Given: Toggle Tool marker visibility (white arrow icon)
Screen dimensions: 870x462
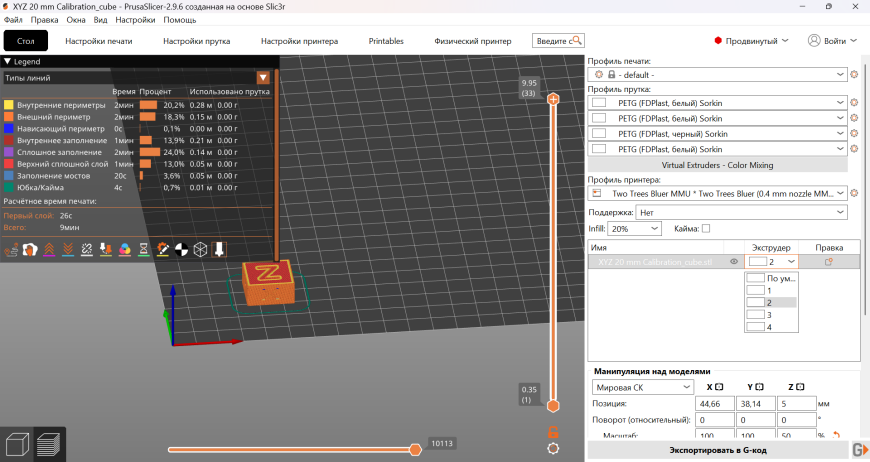Looking at the screenshot, I should click(x=219, y=250).
